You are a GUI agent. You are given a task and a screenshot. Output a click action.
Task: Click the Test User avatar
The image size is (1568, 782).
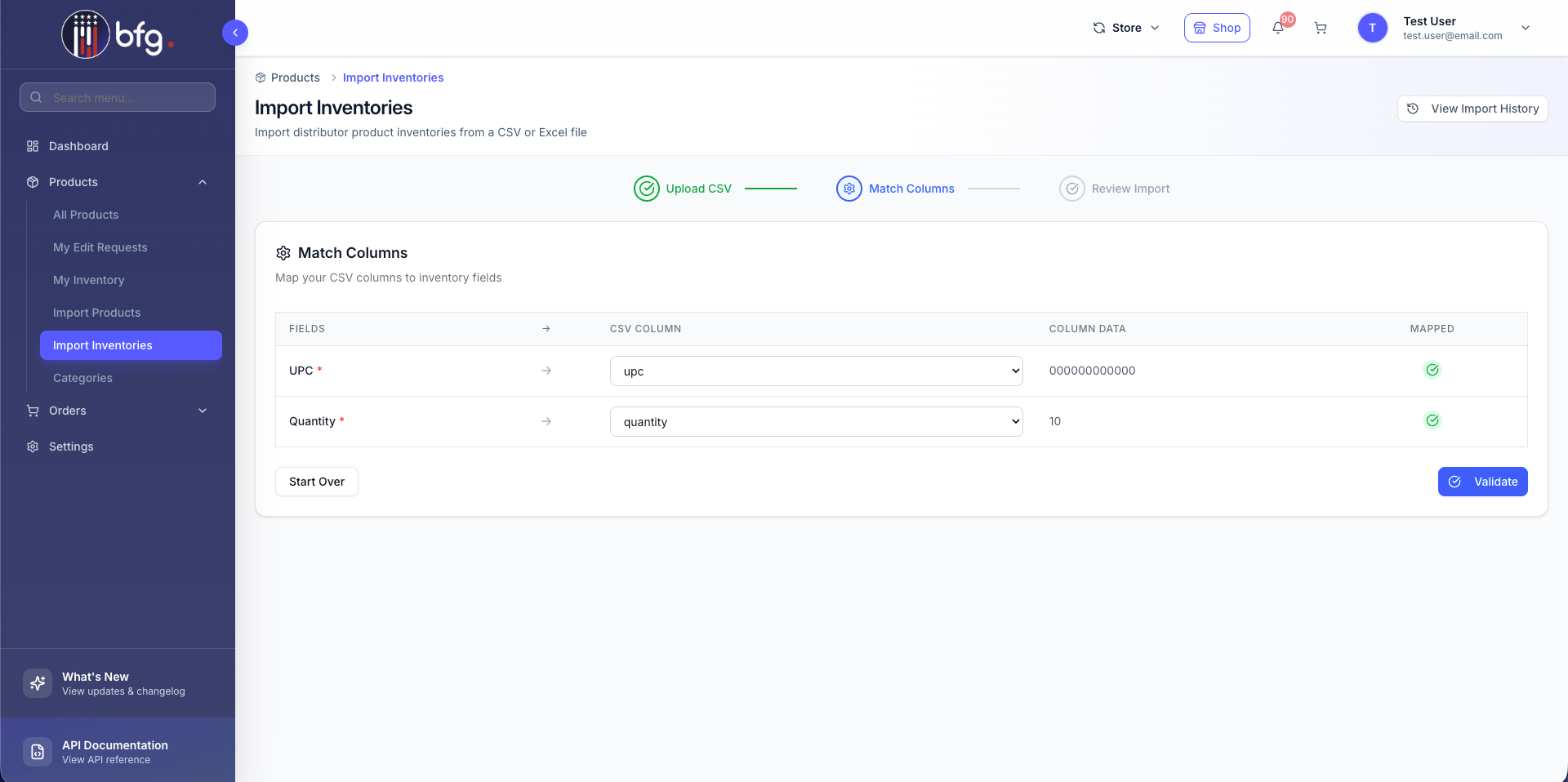[1372, 28]
